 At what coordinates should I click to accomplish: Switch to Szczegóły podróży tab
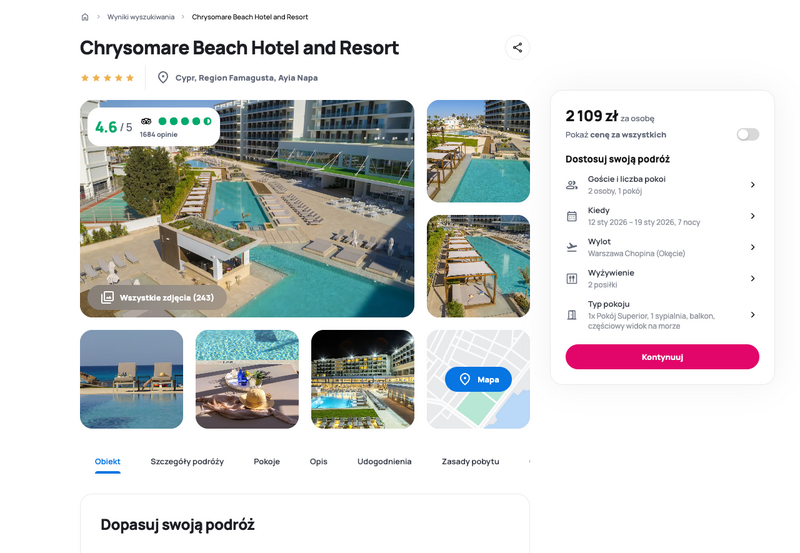pyautogui.click(x=187, y=461)
